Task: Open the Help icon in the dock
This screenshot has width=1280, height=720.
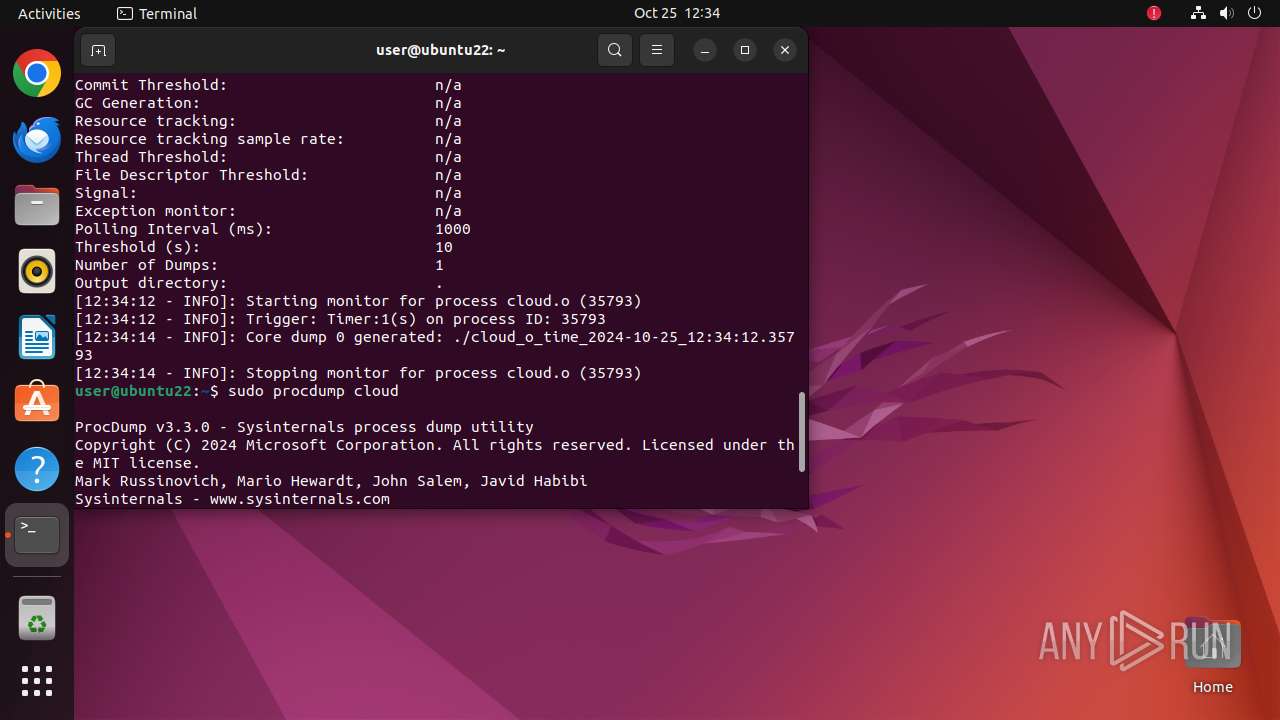Action: (37, 468)
